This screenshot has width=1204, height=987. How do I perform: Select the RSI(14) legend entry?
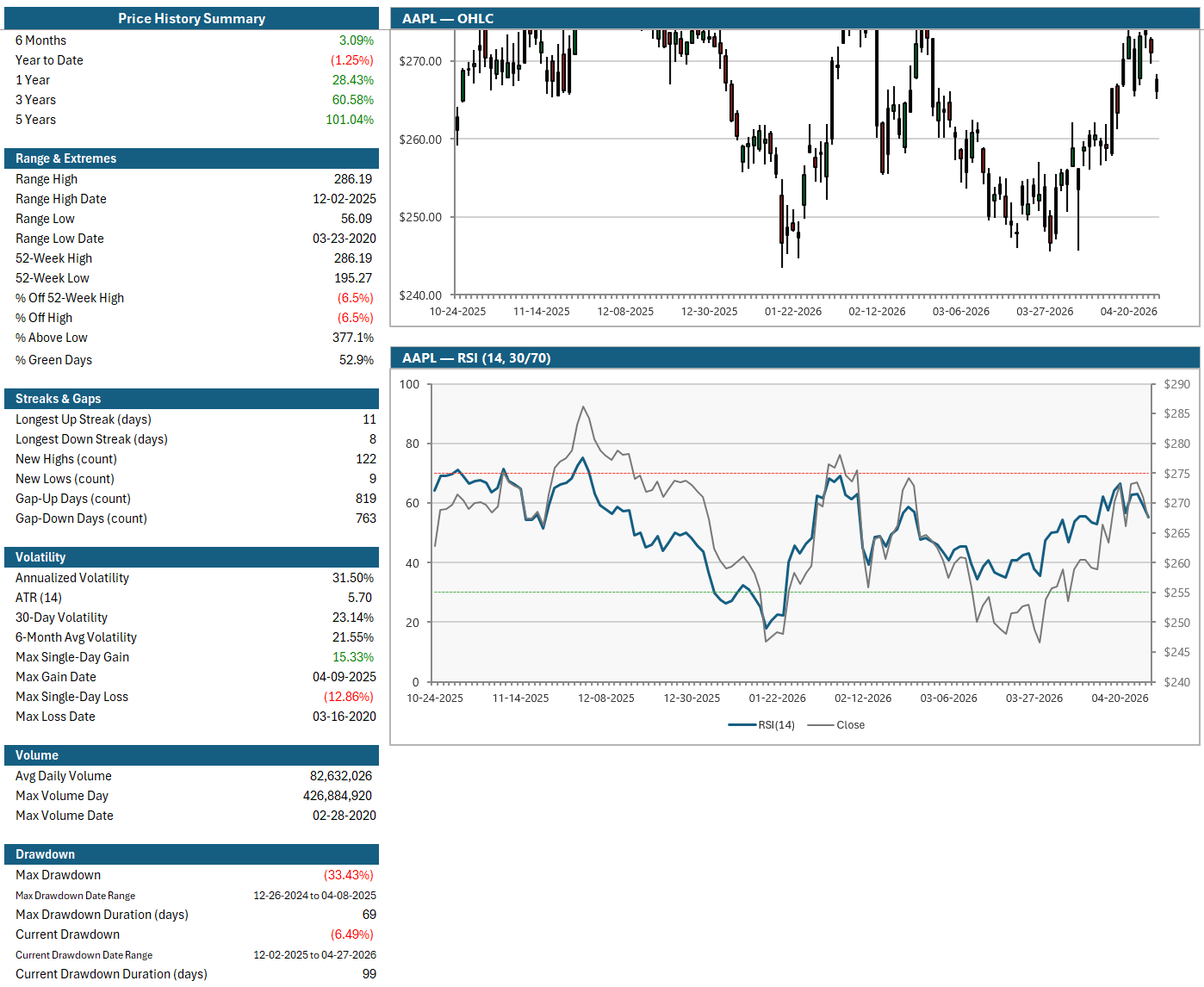coord(761,725)
